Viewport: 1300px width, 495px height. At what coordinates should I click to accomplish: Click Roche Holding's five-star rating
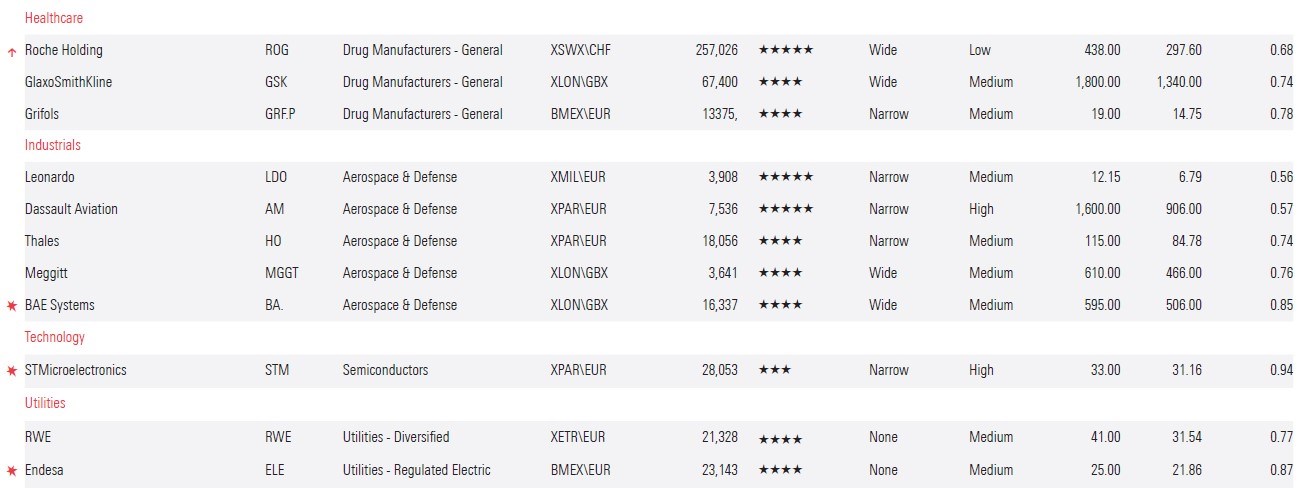tap(785, 50)
